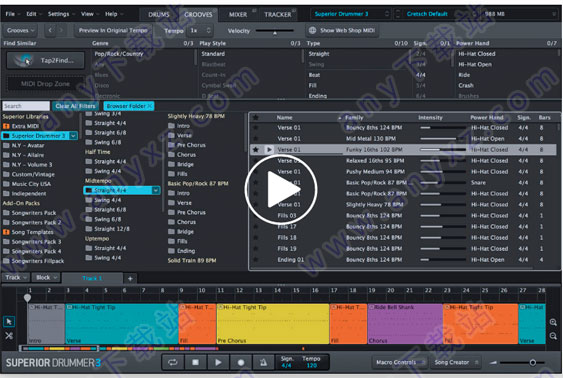Viewport: 563px width, 378px height.
Task: Open the File menu
Action: tap(11, 14)
